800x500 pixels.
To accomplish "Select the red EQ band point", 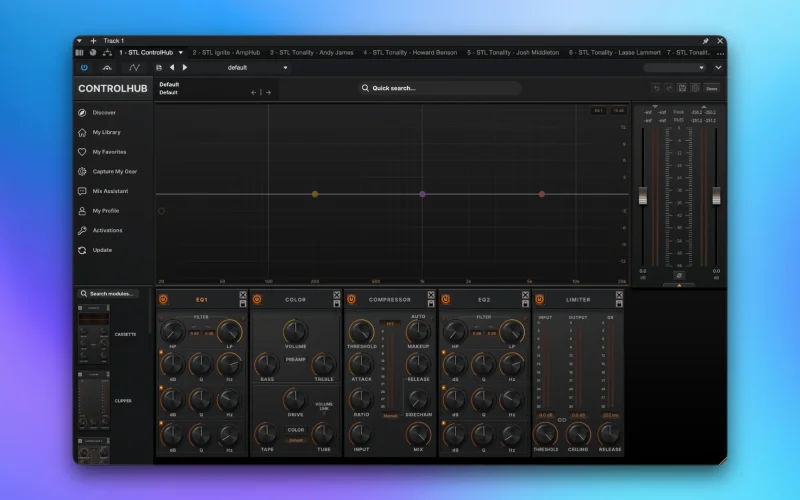I will tap(542, 194).
